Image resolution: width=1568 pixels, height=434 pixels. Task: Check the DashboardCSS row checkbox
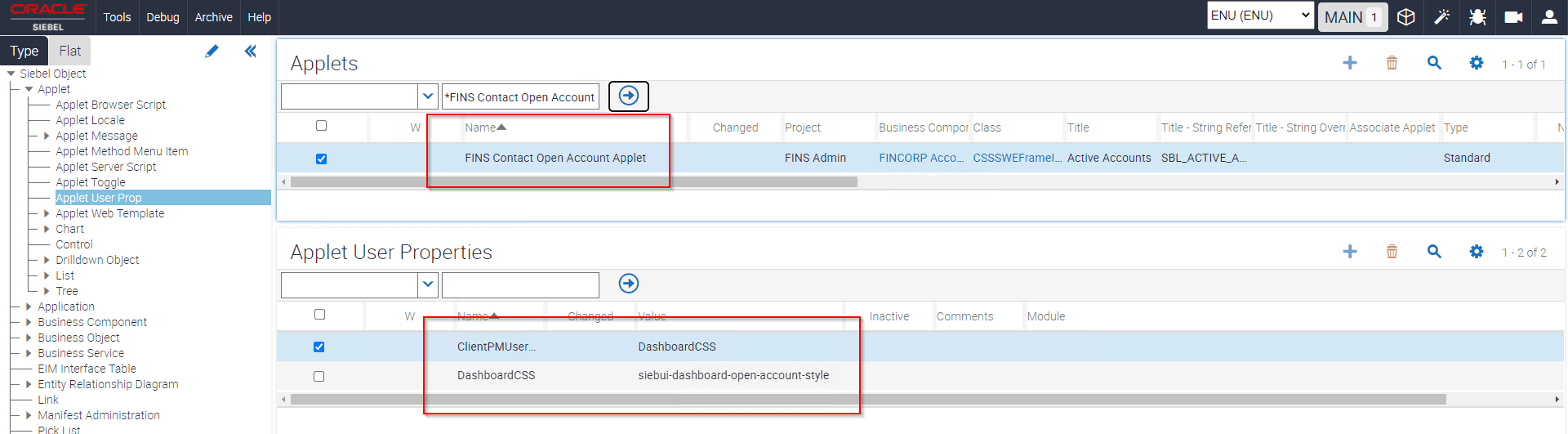tap(318, 376)
